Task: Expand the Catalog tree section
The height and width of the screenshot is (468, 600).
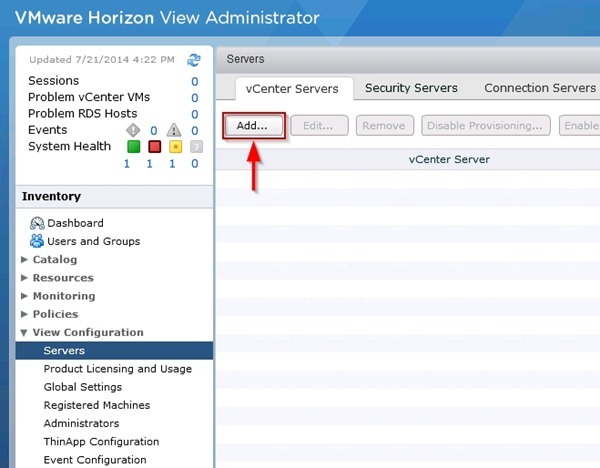Action: click(x=24, y=260)
